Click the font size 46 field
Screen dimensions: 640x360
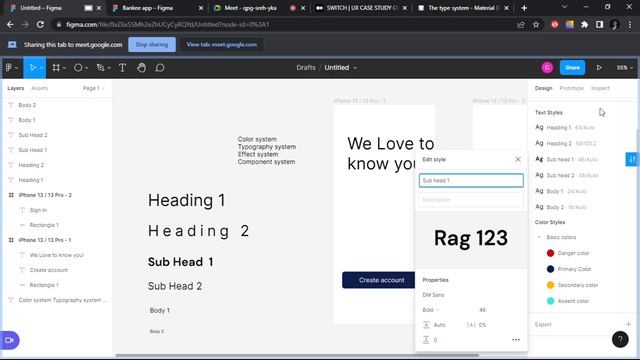click(482, 310)
